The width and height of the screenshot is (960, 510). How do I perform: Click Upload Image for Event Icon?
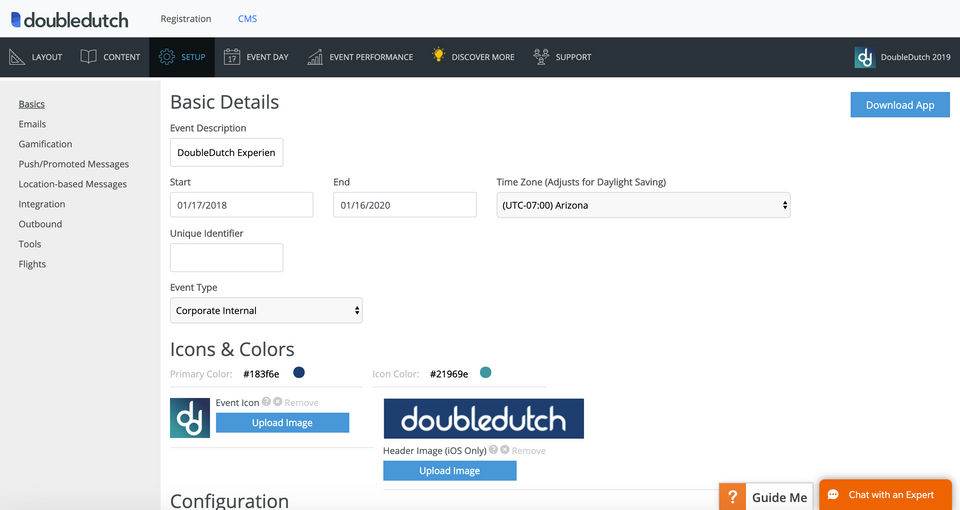[x=282, y=422]
